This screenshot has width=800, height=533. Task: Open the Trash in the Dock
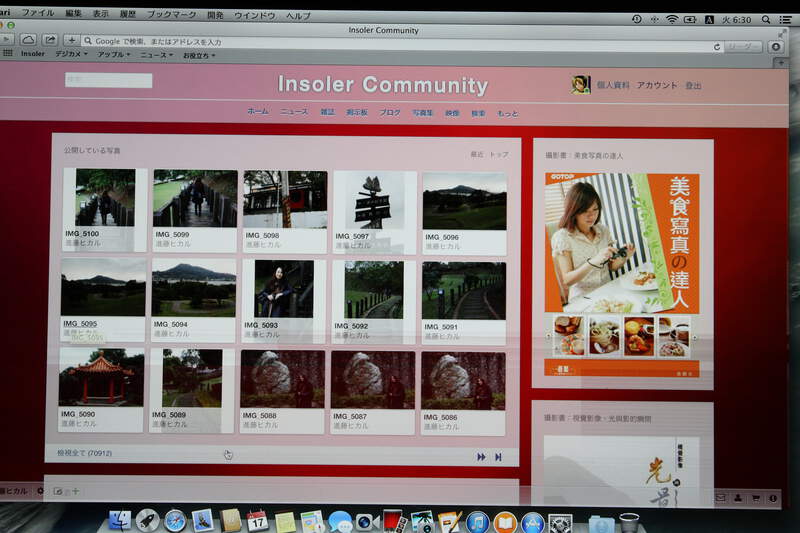pos(628,521)
